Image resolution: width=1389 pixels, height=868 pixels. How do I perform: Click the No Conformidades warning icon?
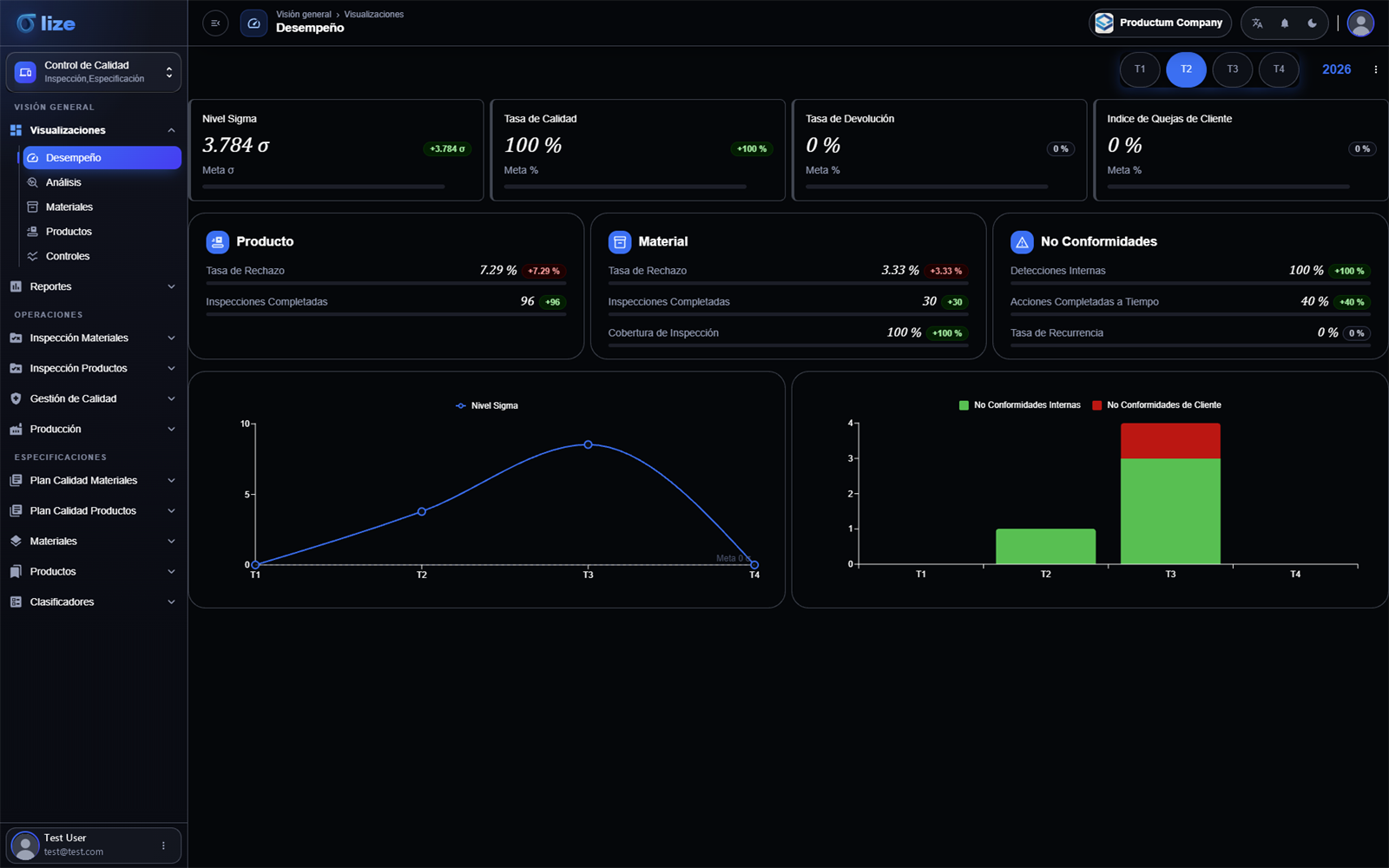coord(1022,242)
